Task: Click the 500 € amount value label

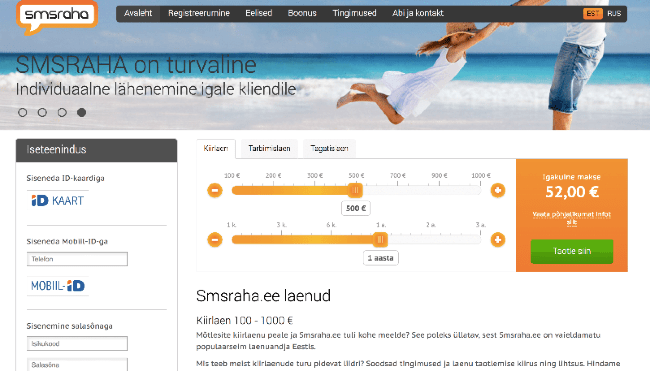Action: 356,208
